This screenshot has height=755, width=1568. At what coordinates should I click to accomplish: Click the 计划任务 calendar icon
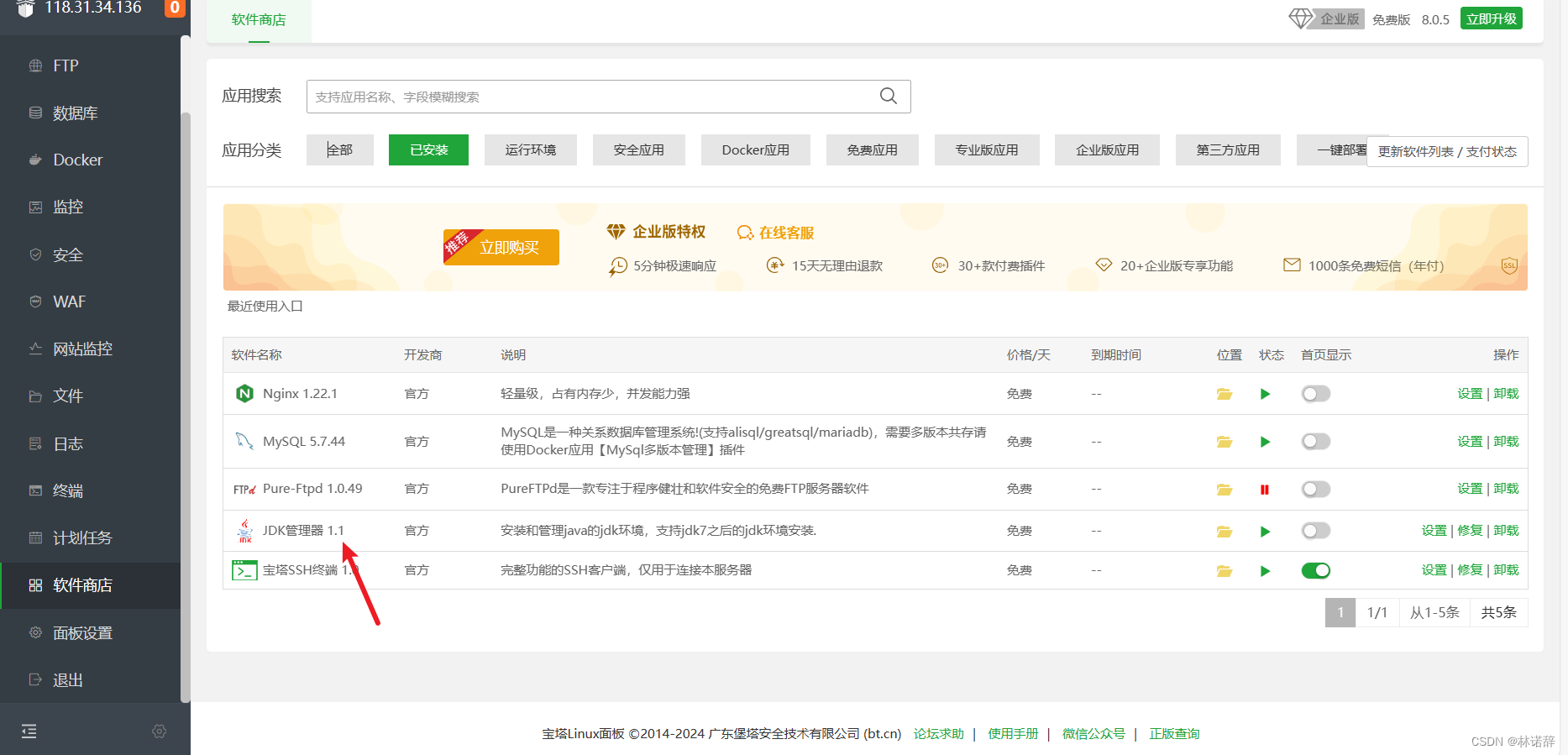35,537
